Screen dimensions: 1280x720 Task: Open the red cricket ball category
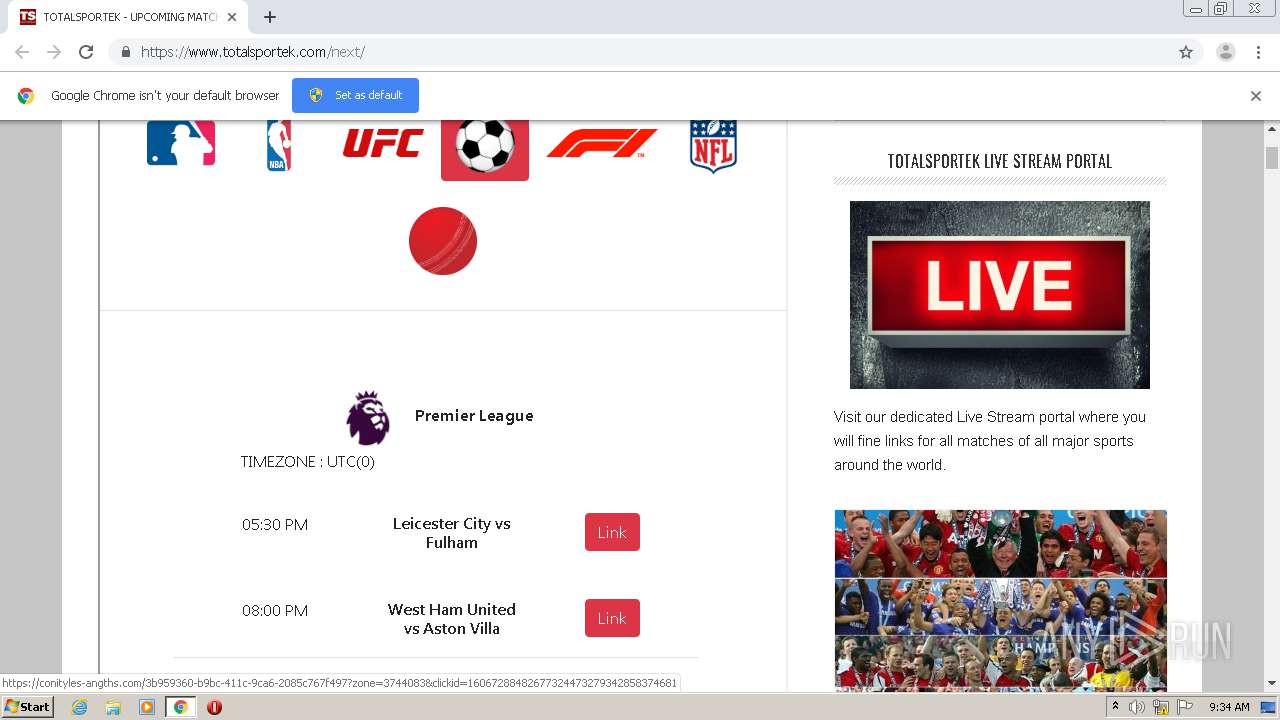pyautogui.click(x=443, y=241)
